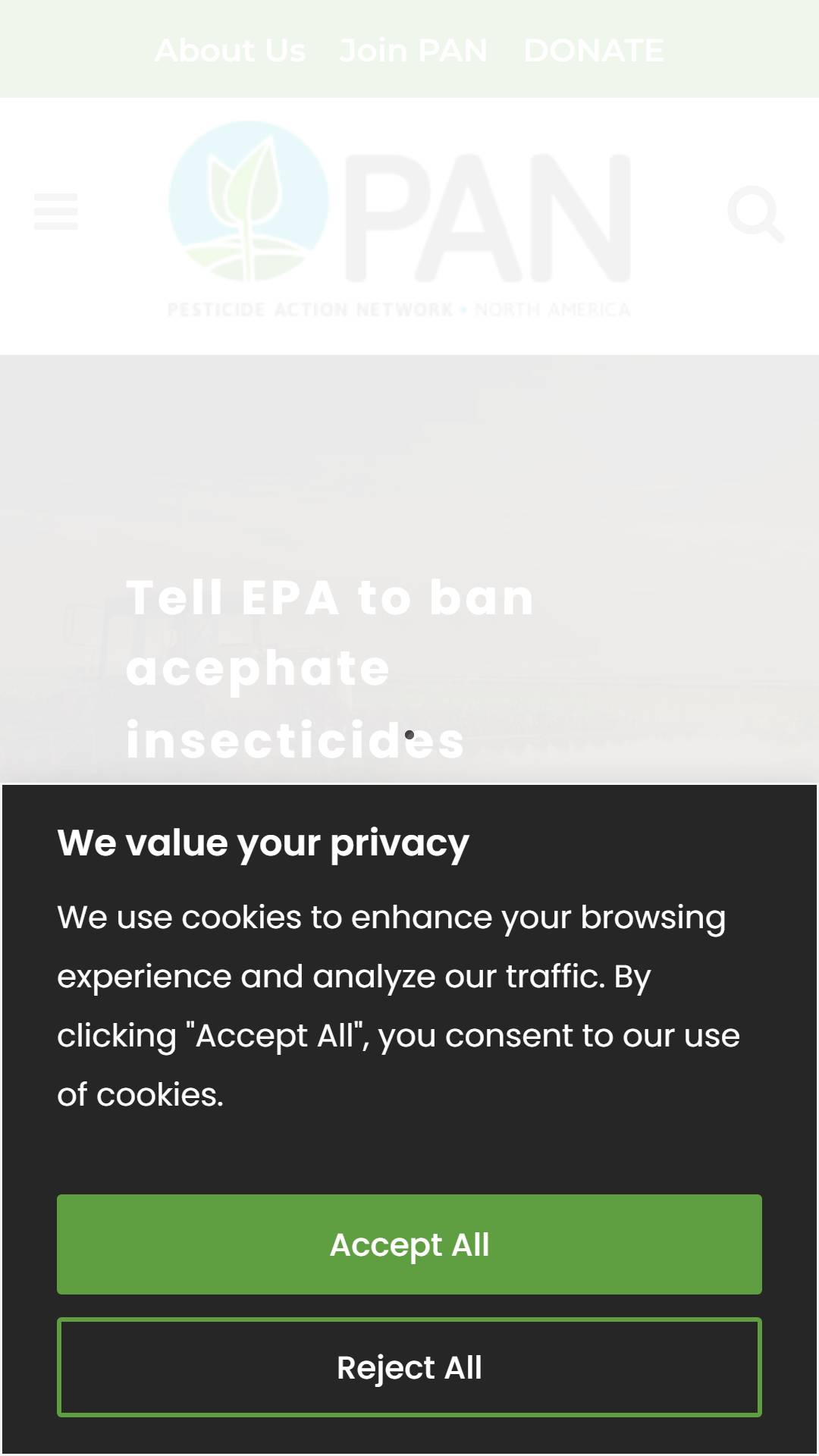The height and width of the screenshot is (1456, 819).
Task: Click the large PAN wordmark
Action: 488,218
